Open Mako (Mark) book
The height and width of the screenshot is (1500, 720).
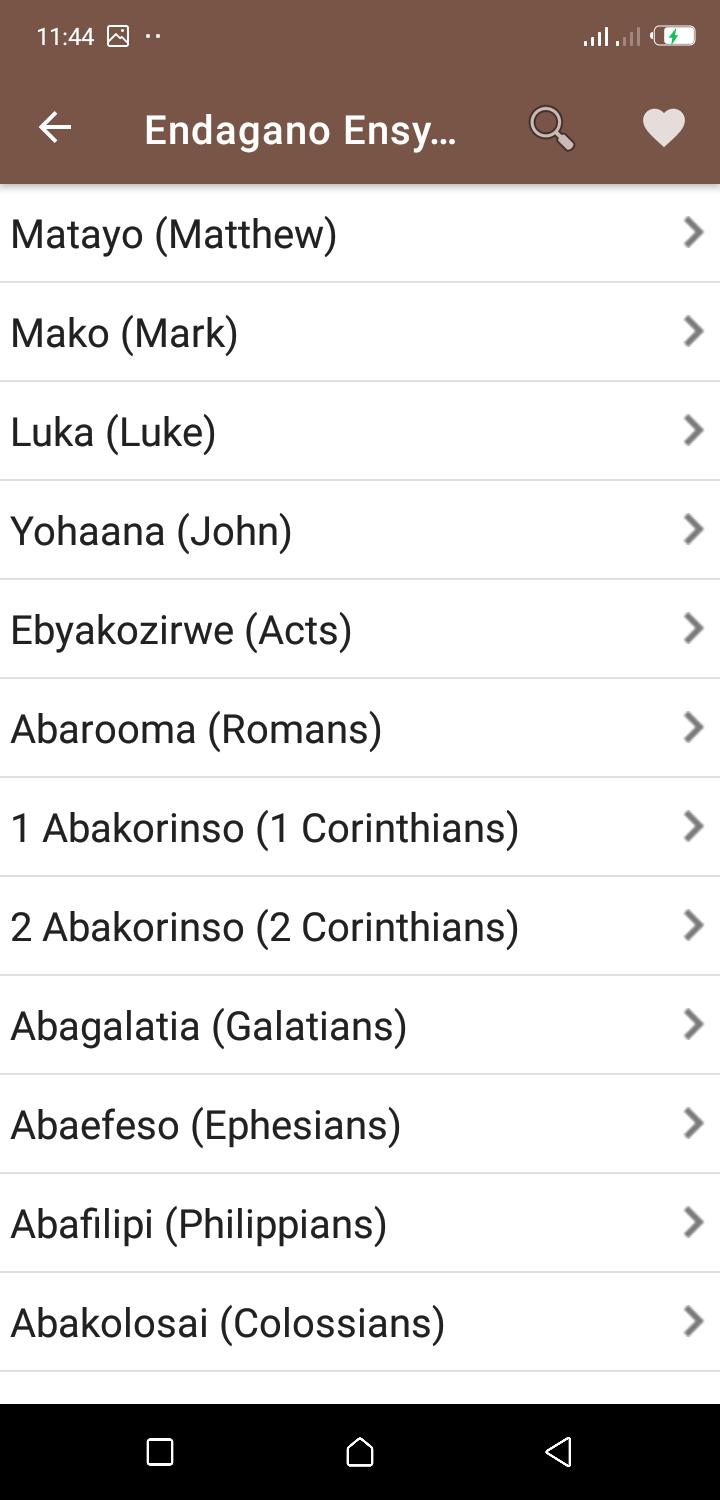pyautogui.click(x=360, y=332)
